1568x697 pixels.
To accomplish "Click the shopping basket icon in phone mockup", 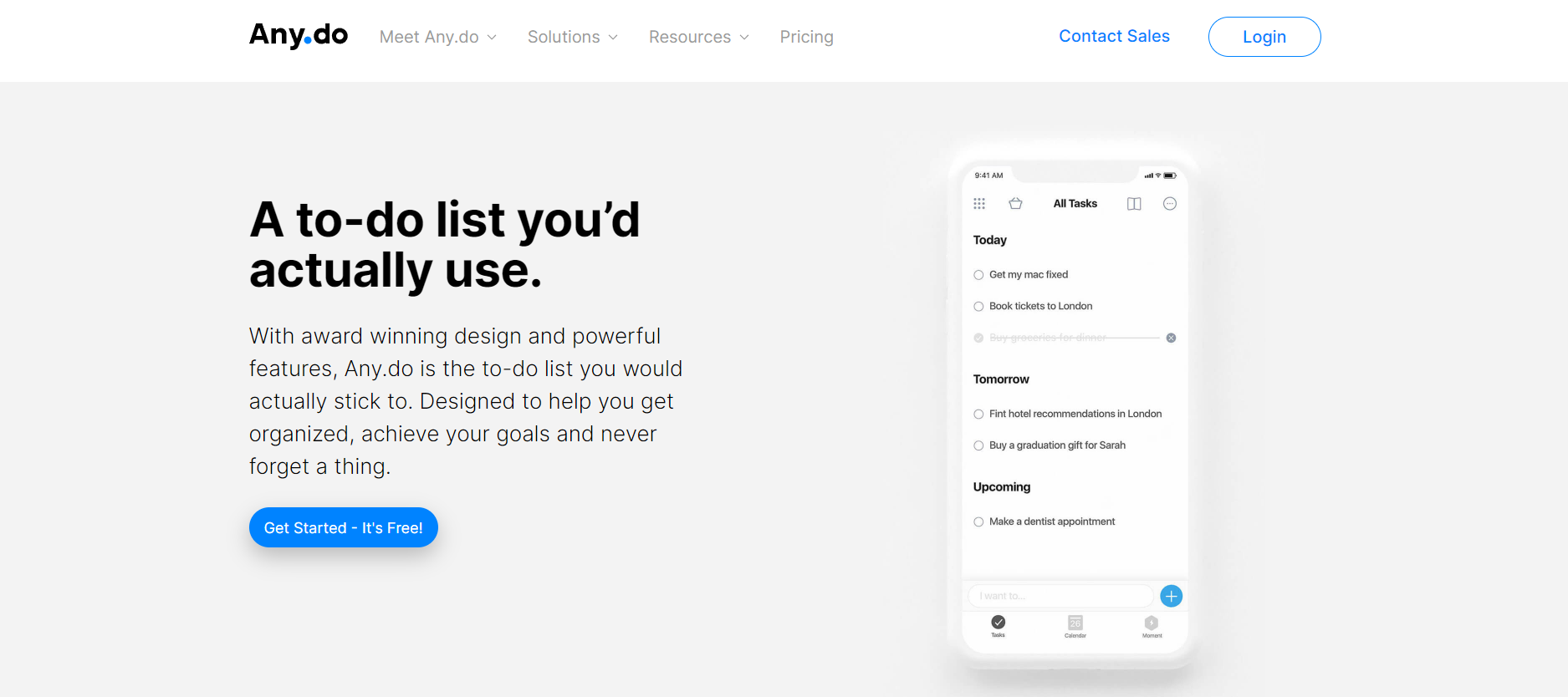I will (1015, 204).
